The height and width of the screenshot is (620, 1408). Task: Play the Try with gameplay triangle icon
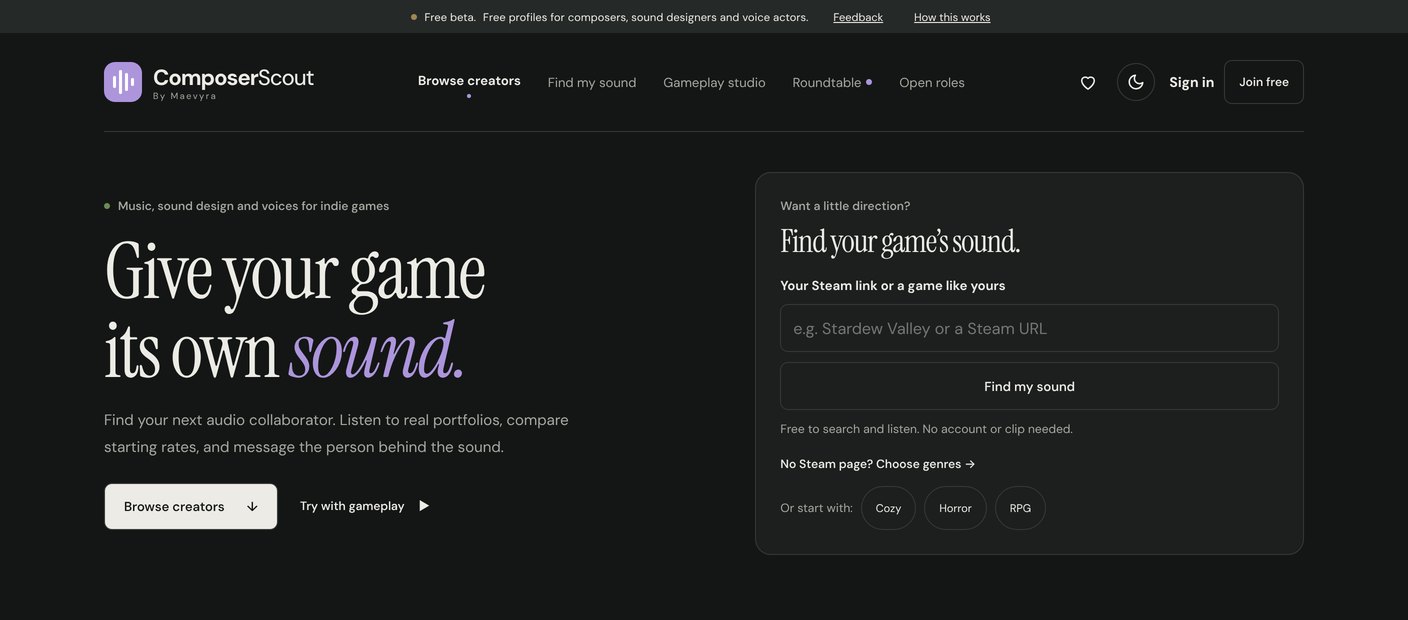[424, 506]
